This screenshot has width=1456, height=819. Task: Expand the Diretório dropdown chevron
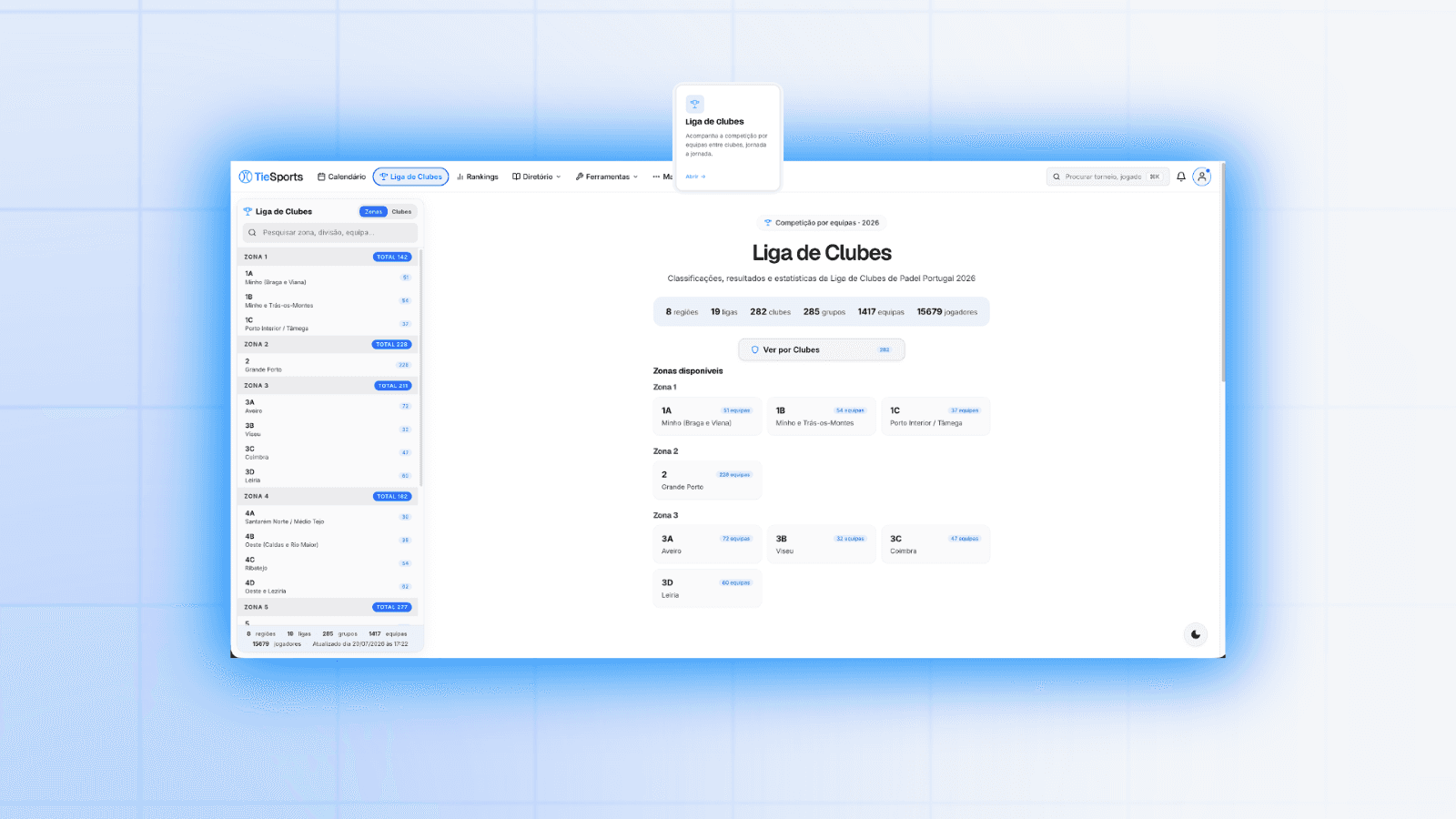point(559,177)
